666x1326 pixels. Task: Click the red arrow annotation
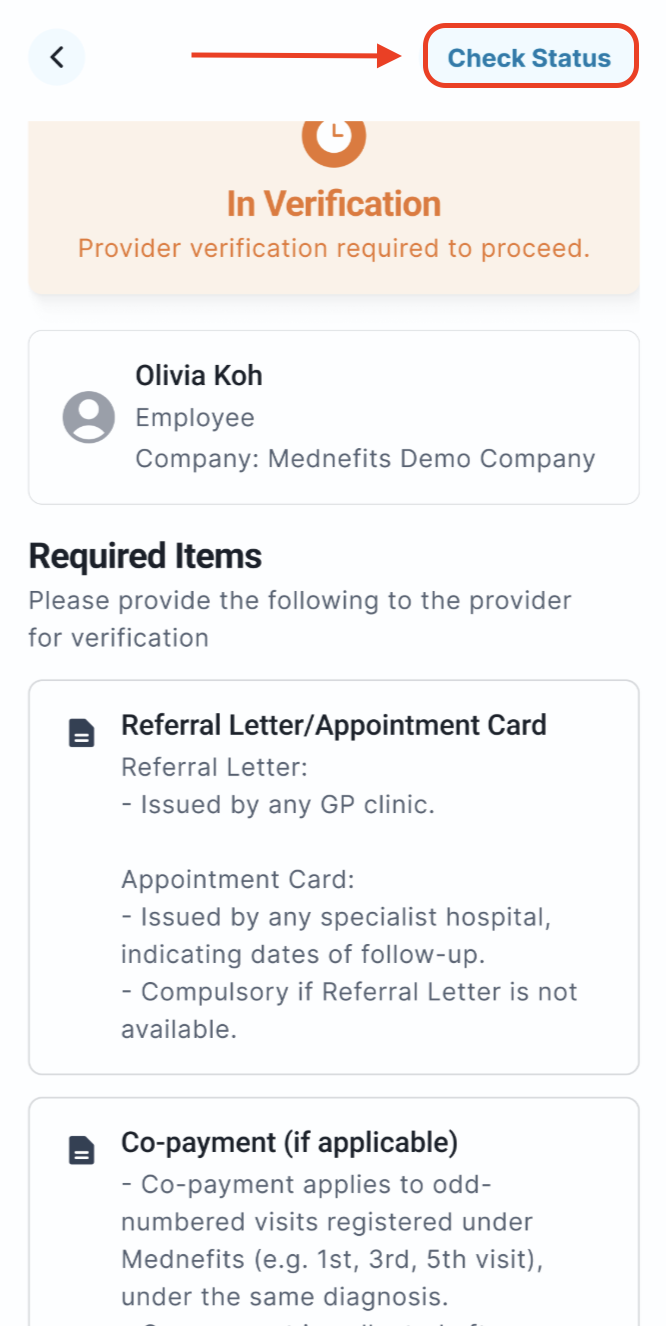[296, 55]
